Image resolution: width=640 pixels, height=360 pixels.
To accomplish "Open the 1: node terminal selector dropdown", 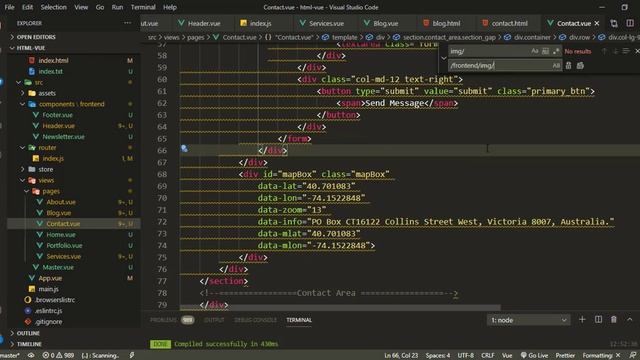I will coord(528,320).
